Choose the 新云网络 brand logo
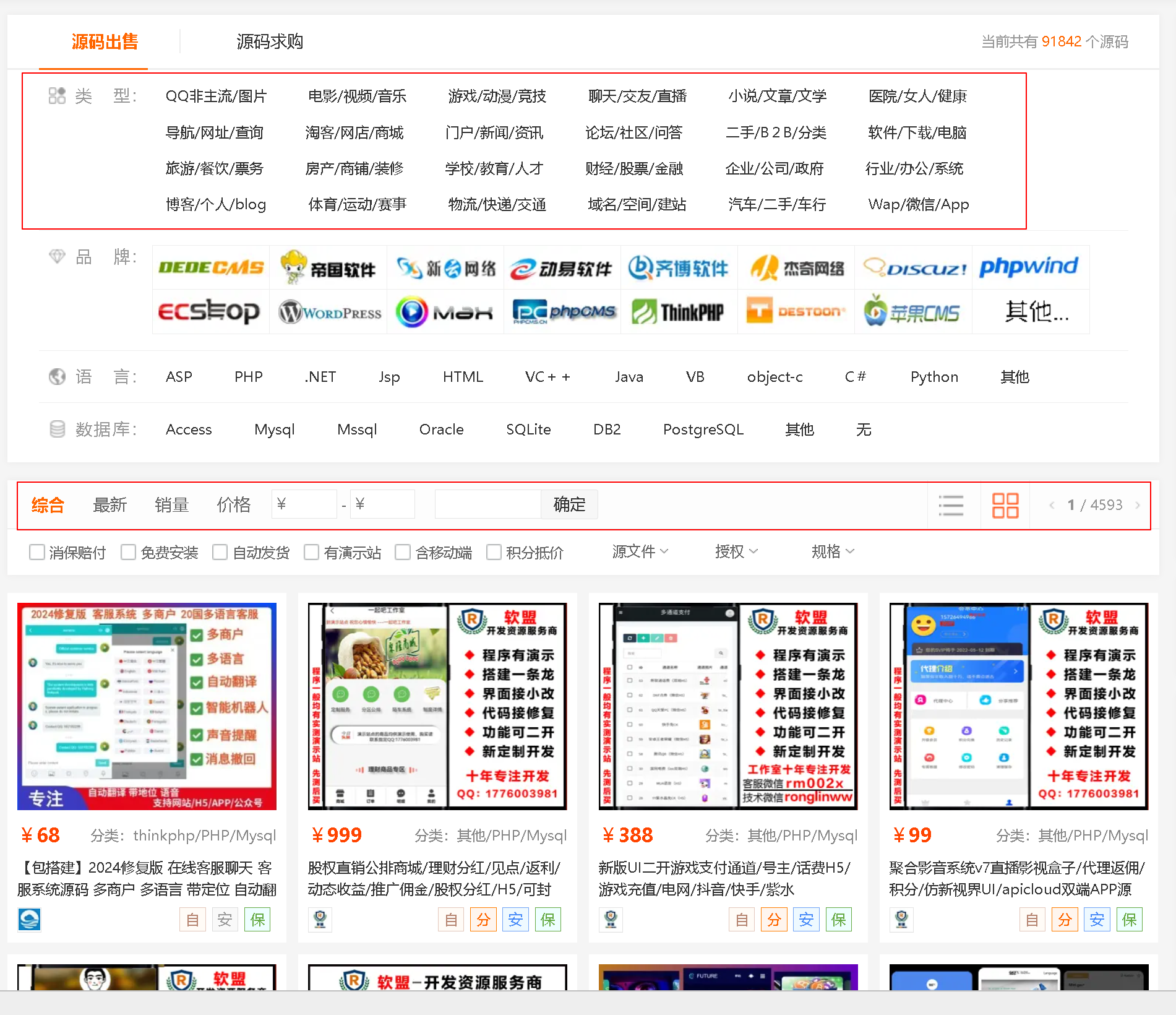 pyautogui.click(x=445, y=267)
